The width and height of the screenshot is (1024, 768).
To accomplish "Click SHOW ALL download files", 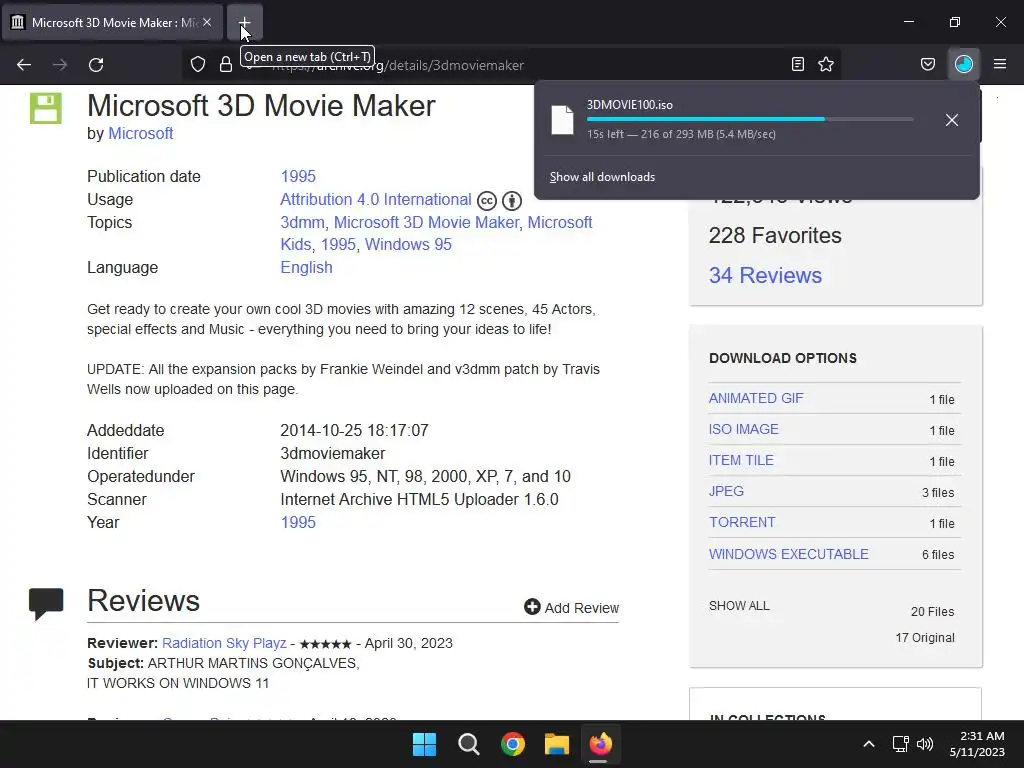I will [739, 605].
